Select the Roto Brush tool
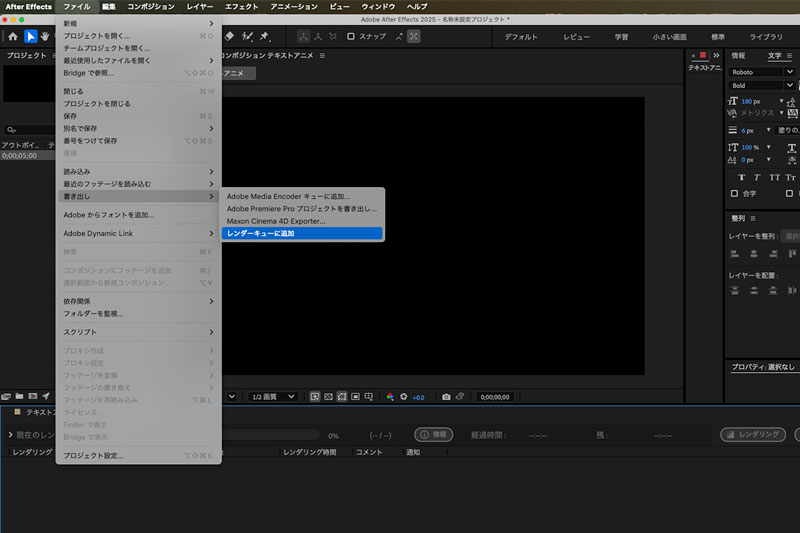The width and height of the screenshot is (800, 533). point(247,36)
